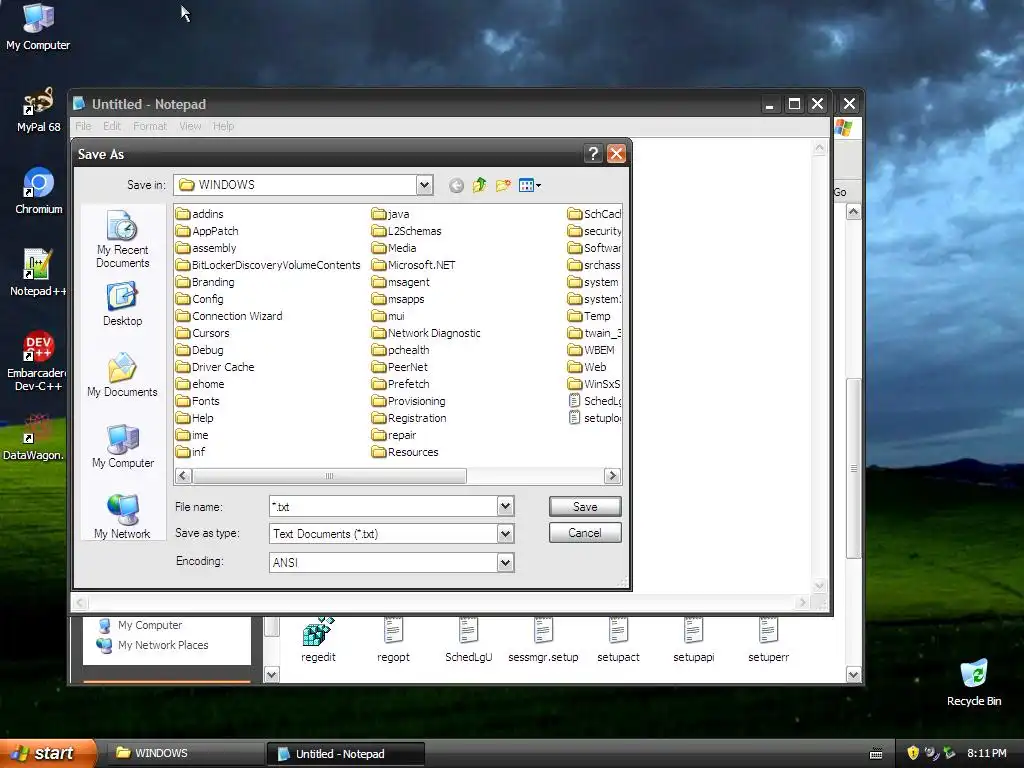The image size is (1024, 768).
Task: Click the Windows start button
Action: [47, 753]
